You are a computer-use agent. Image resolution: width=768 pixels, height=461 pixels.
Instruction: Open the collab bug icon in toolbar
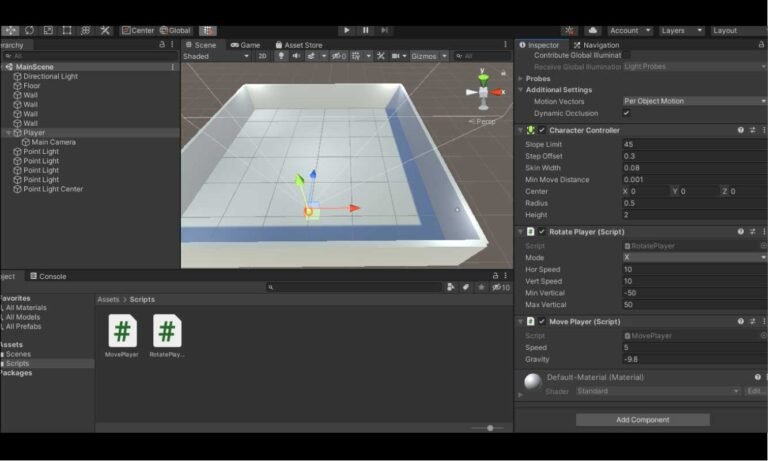point(570,30)
